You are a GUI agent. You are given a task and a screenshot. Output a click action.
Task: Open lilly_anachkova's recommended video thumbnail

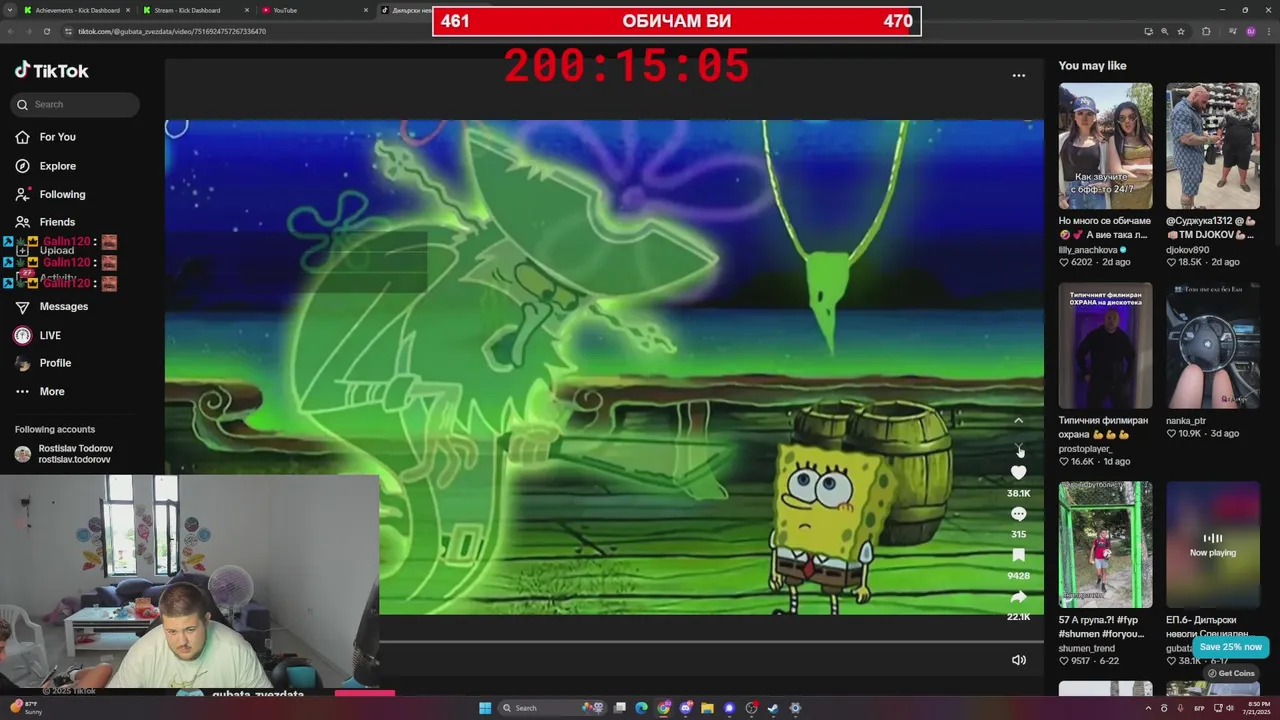(x=1105, y=146)
